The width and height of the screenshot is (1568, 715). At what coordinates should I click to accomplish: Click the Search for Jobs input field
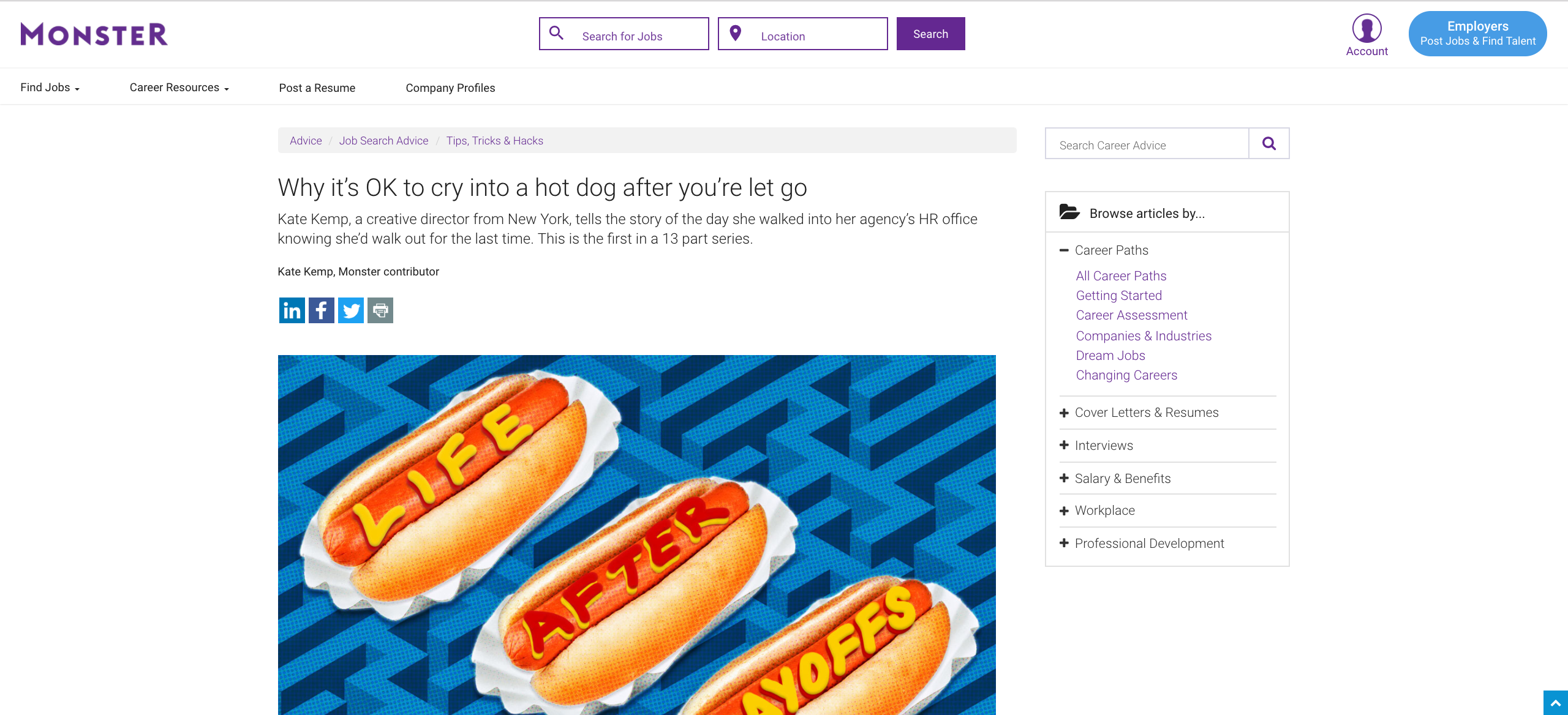click(x=624, y=34)
